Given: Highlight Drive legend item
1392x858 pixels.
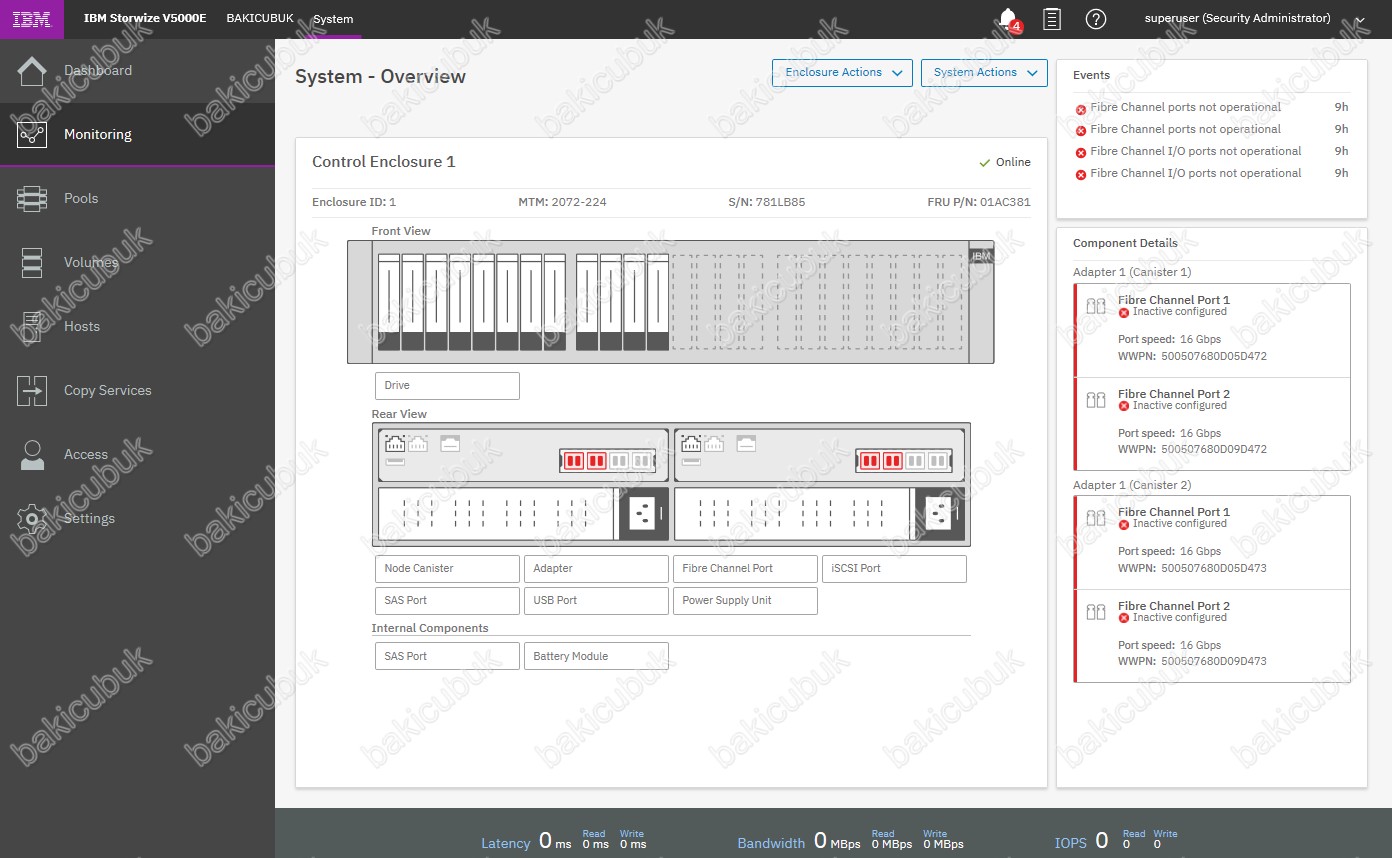Looking at the screenshot, I should click(447, 386).
